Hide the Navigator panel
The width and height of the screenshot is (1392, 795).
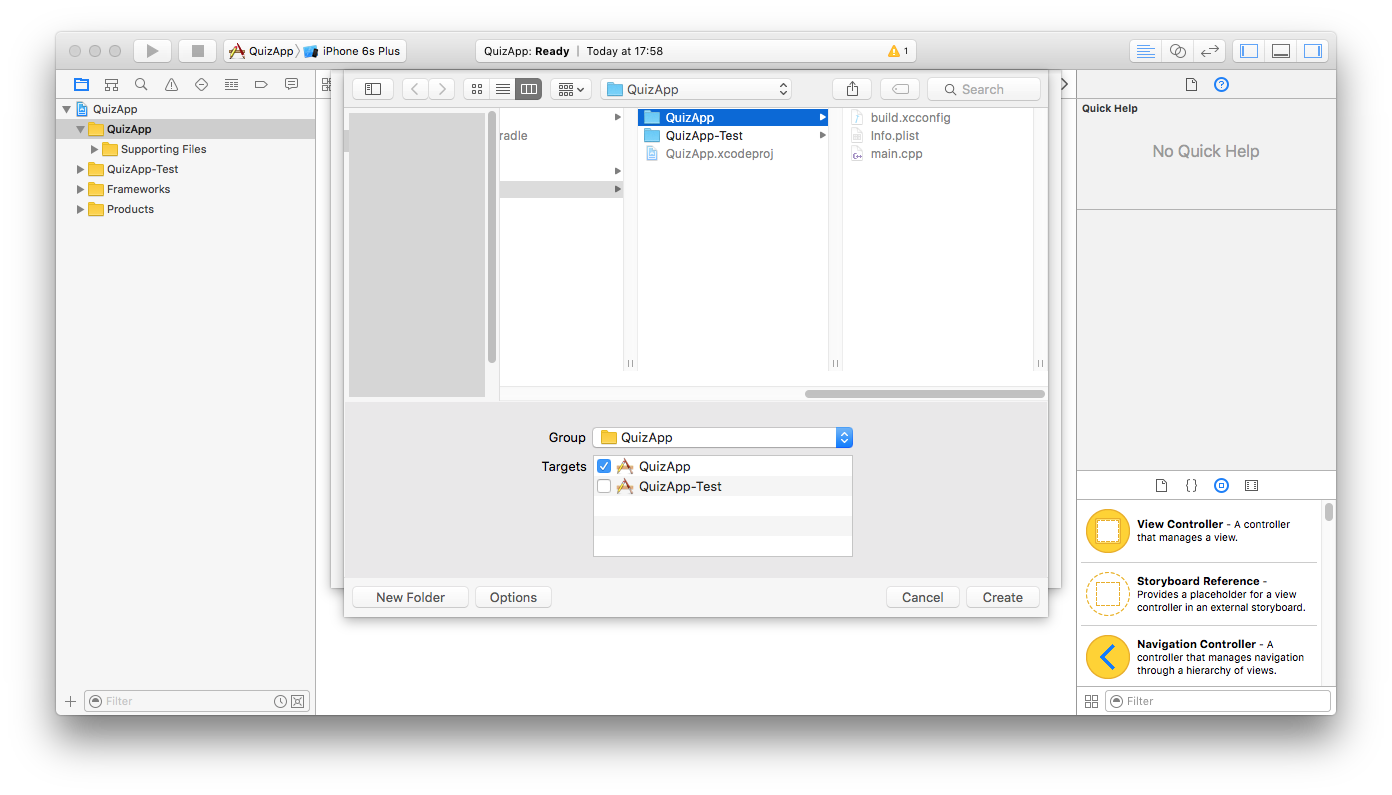(1249, 51)
